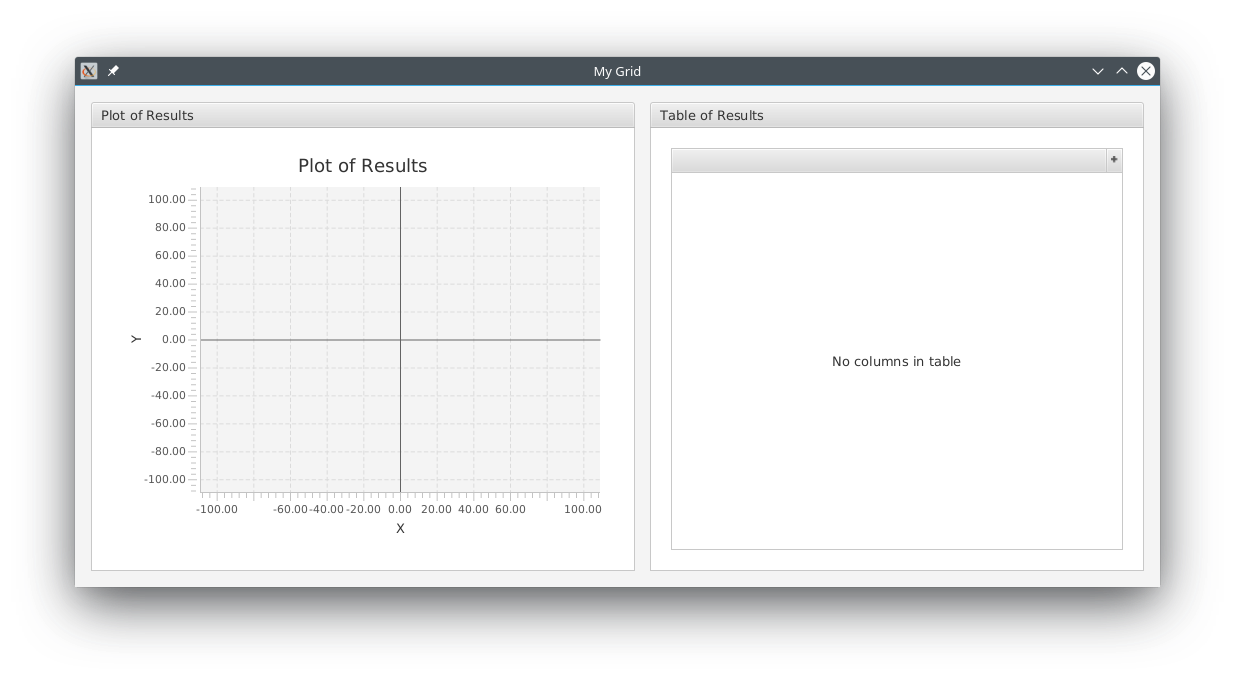Click the 'My Grid' window title
Viewport: 1235px width, 680px height.
[617, 71]
